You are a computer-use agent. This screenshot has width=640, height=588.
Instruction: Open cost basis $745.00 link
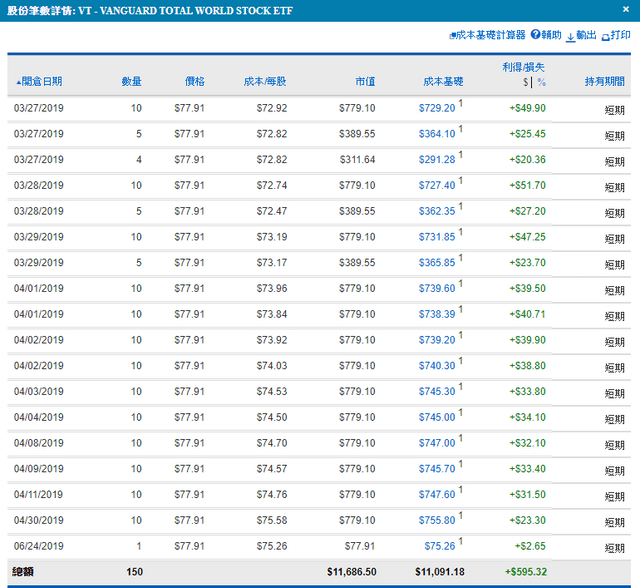437,417
